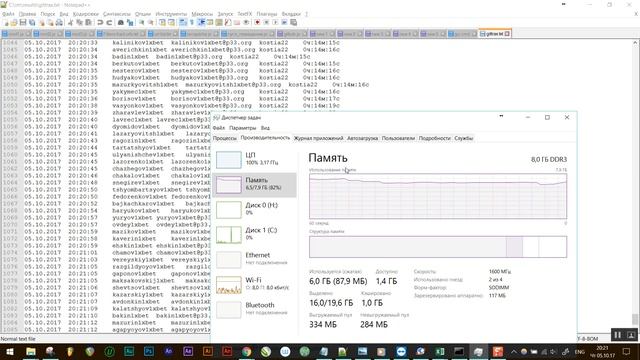This screenshot has height=360, width=640.
Task: Switch to Пользователи tab in Task Manager
Action: tap(398, 138)
